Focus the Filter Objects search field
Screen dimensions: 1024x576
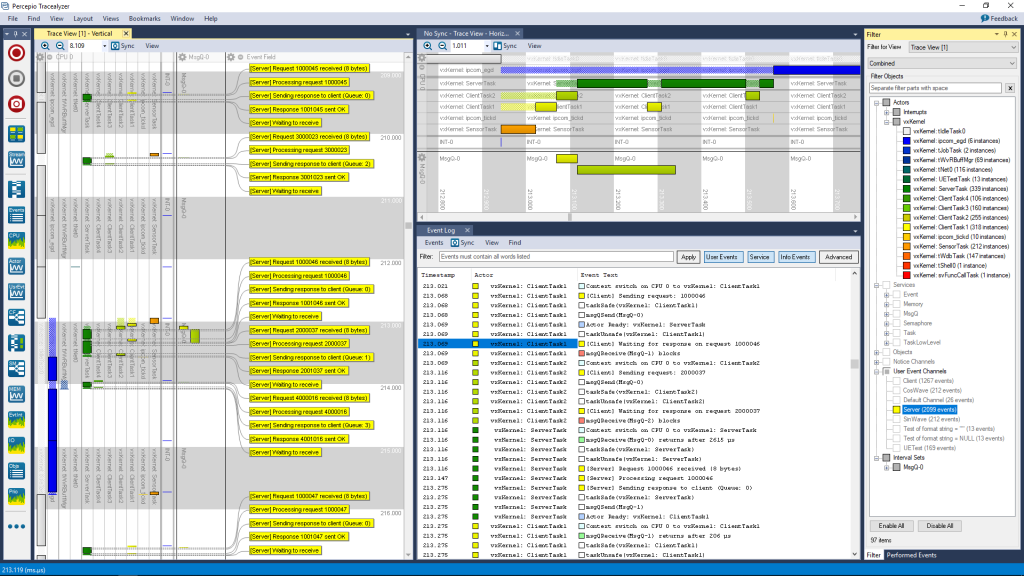point(935,88)
